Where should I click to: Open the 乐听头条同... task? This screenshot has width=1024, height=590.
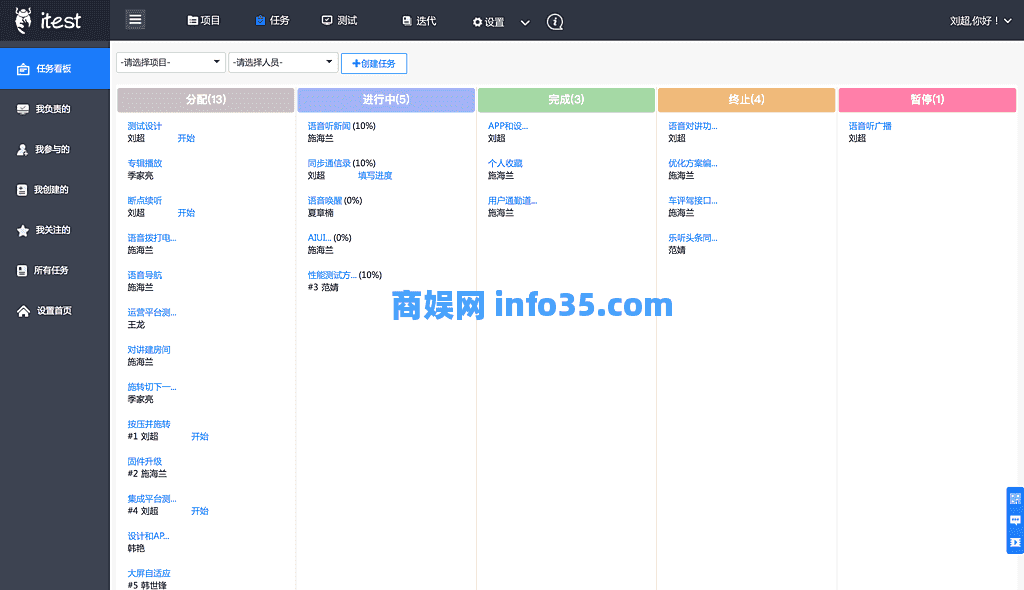tap(692, 238)
